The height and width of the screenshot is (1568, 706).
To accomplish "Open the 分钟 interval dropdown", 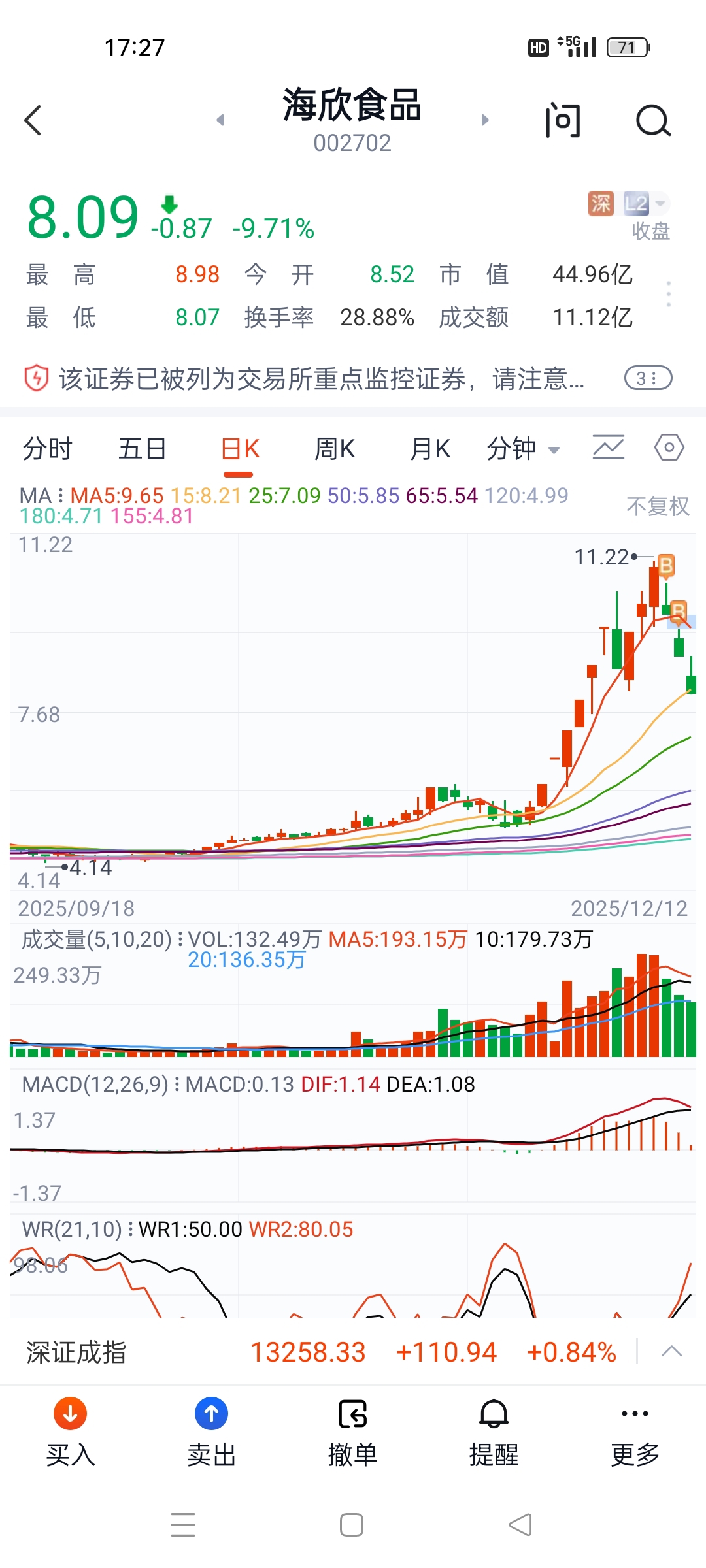I will [x=523, y=449].
